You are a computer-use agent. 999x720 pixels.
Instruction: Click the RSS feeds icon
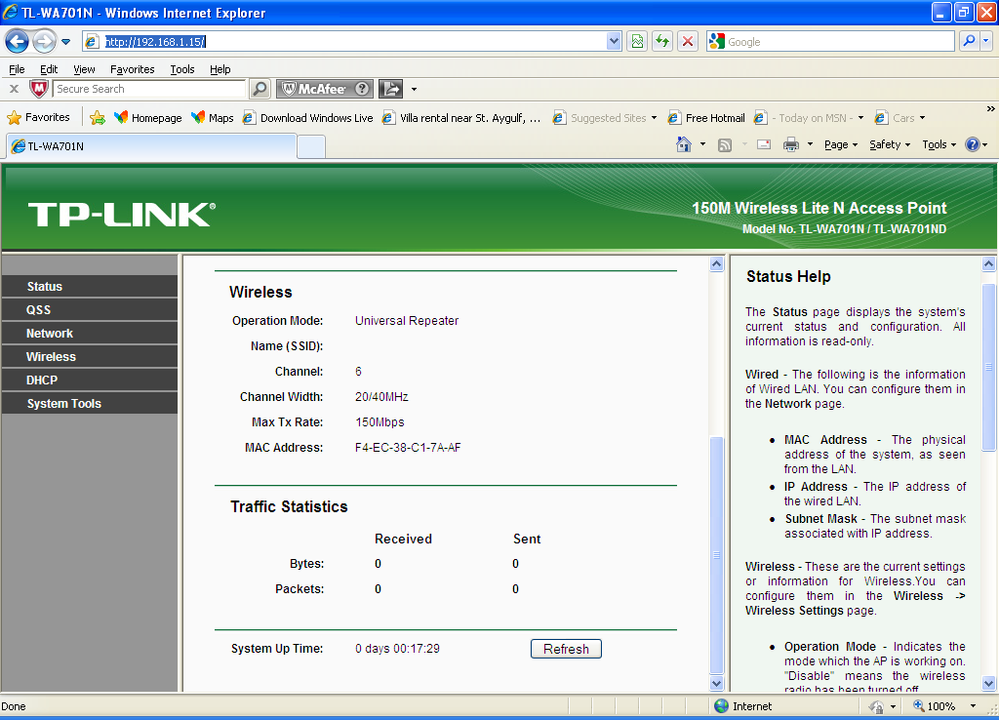(724, 145)
